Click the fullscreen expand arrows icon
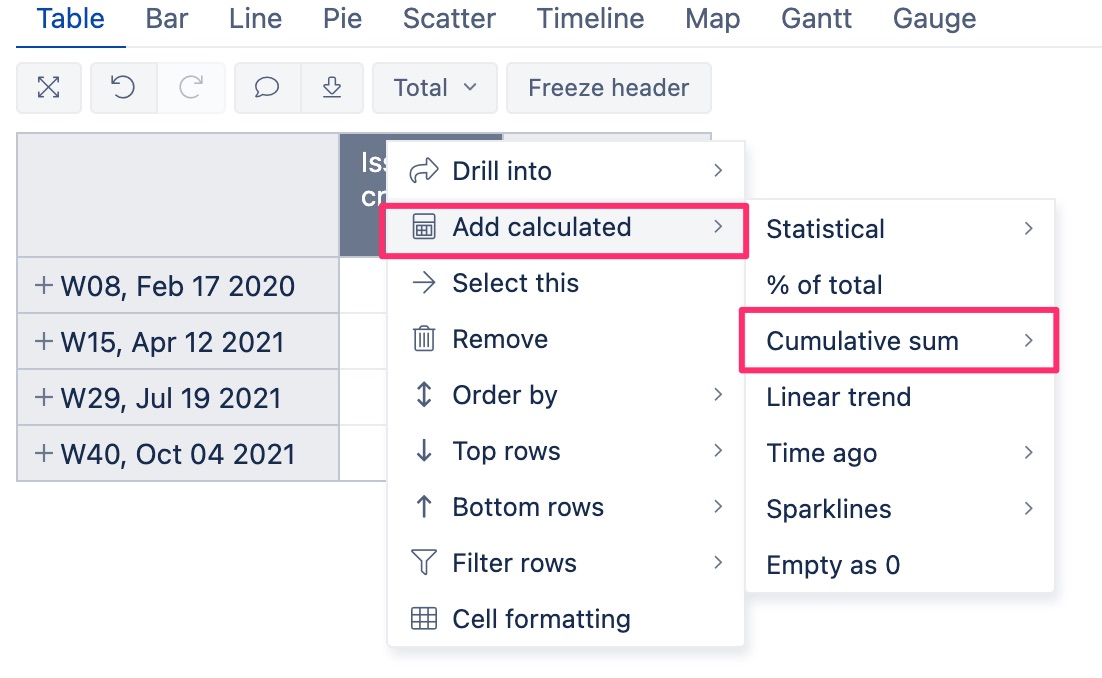Image resolution: width=1102 pixels, height=678 pixels. tap(48, 88)
